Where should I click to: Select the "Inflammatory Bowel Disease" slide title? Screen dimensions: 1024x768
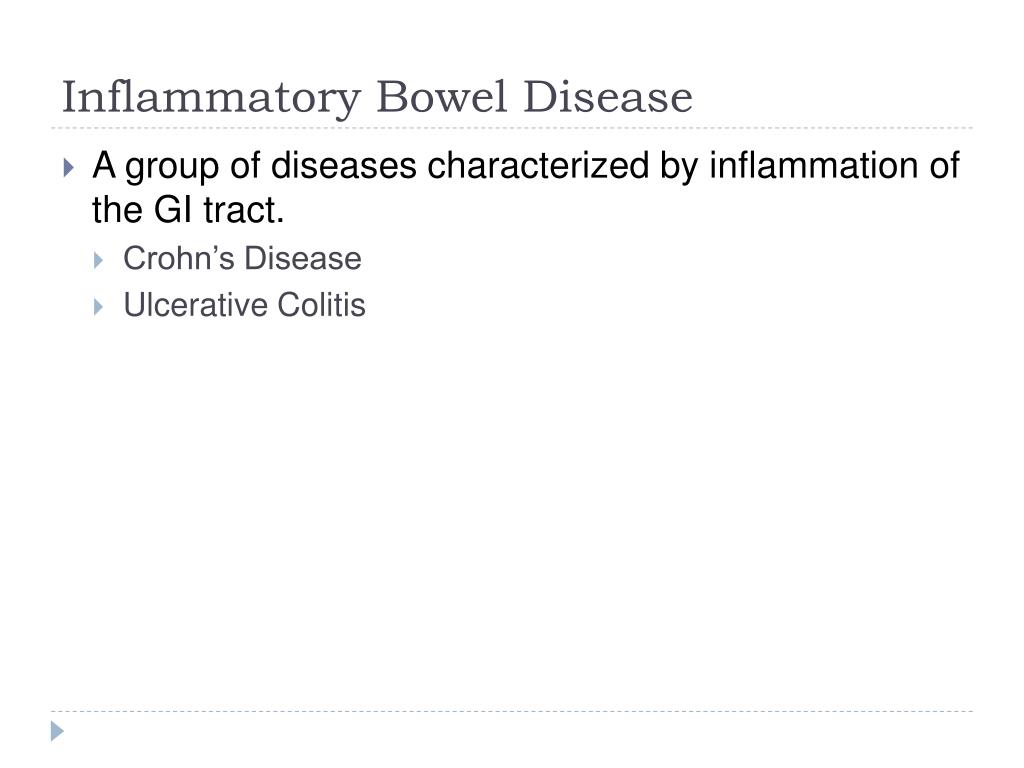[377, 97]
